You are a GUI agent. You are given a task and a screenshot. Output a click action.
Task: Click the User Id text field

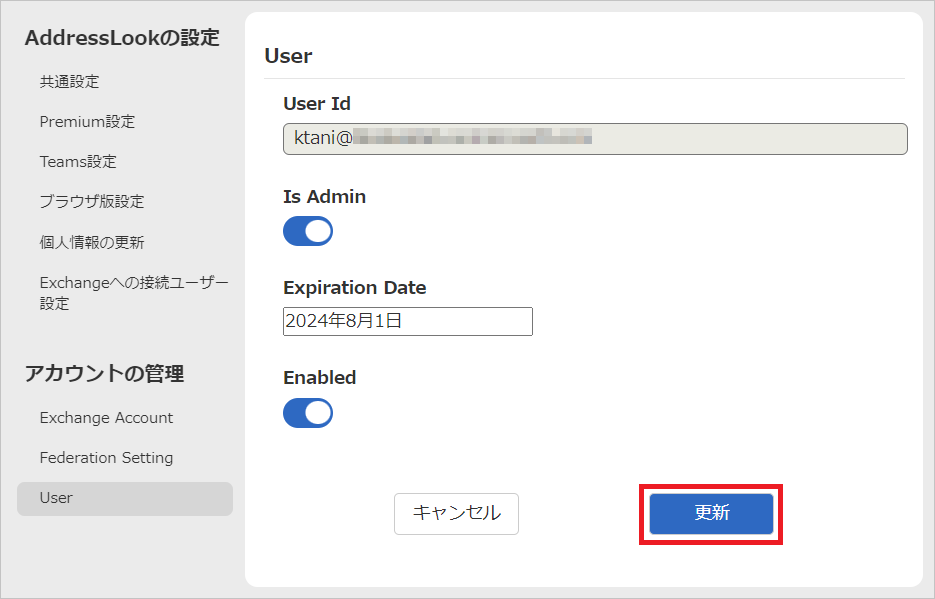coord(595,139)
